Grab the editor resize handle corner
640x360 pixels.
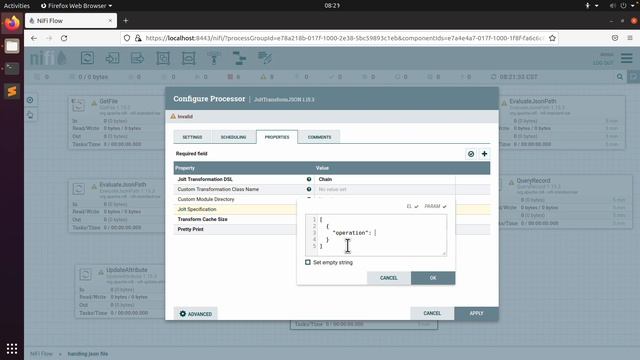tap(444, 253)
